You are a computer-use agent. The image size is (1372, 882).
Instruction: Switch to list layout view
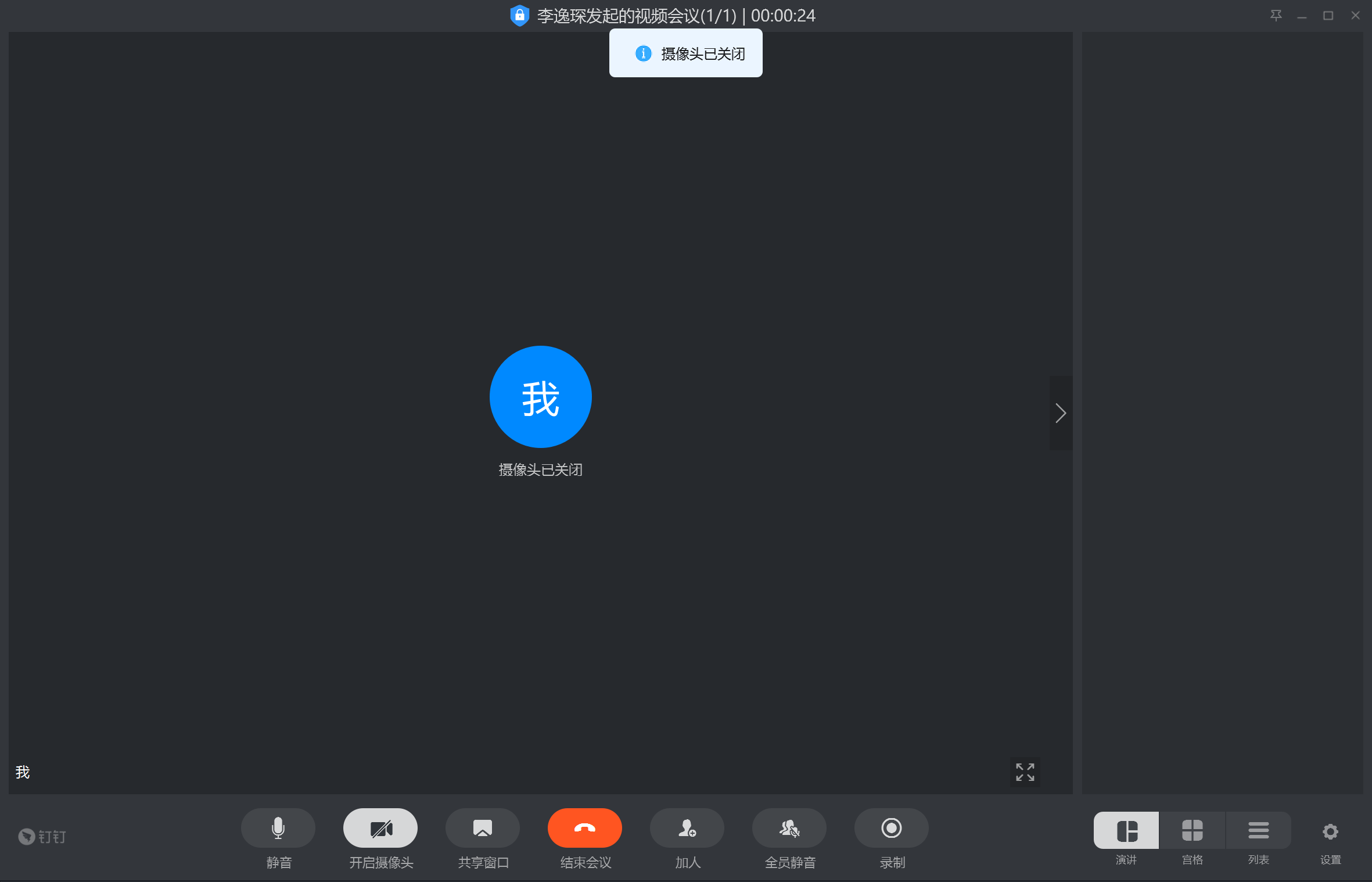coord(1258,831)
